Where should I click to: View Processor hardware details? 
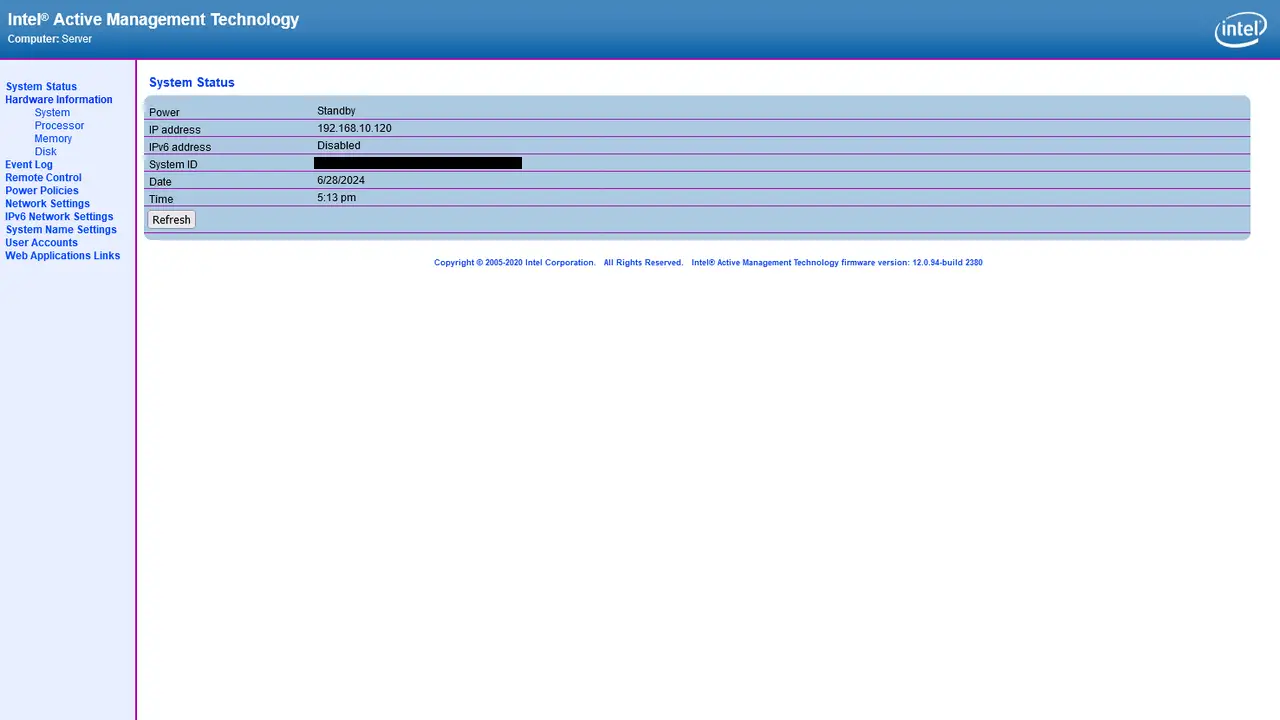tap(59, 126)
